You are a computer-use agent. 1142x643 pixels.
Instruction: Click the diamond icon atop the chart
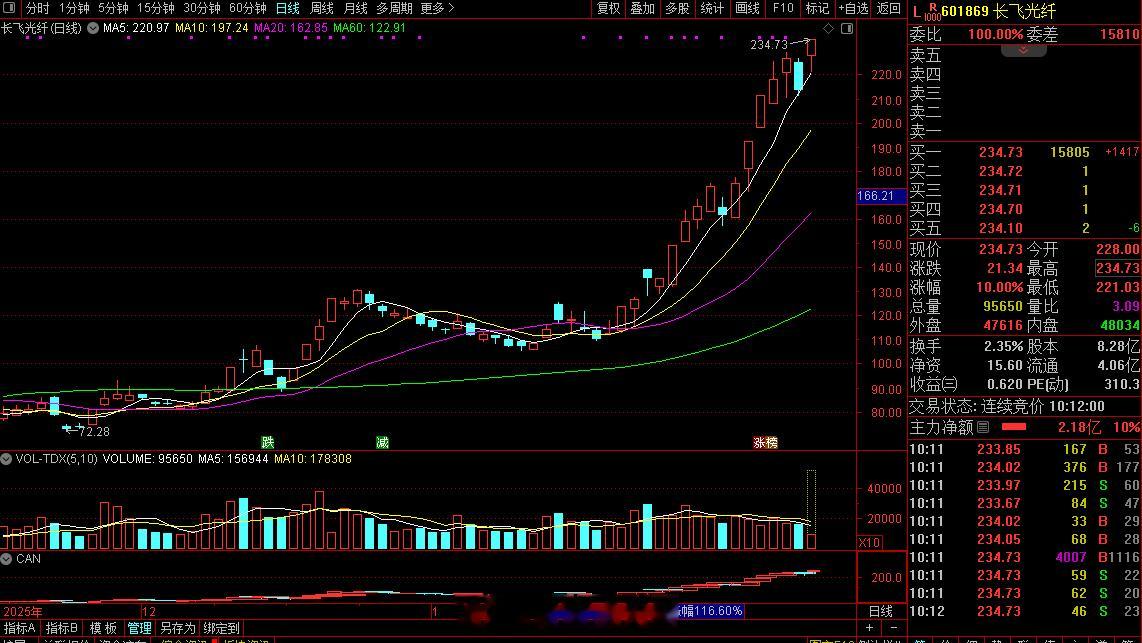828,28
